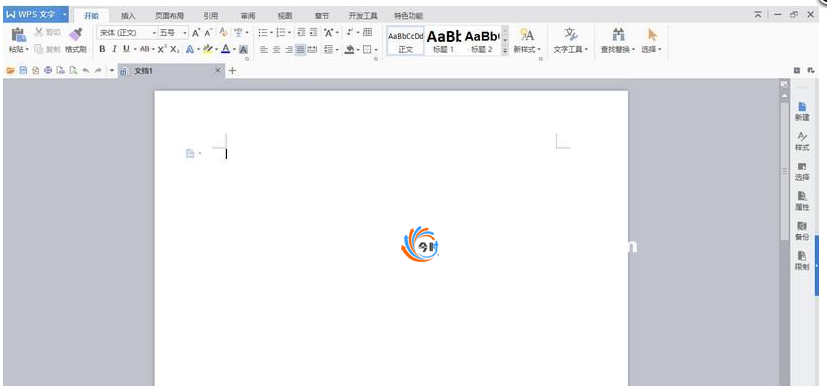Switch to the View (视图) tab
Image resolution: width=827 pixels, height=386 pixels.
click(285, 16)
